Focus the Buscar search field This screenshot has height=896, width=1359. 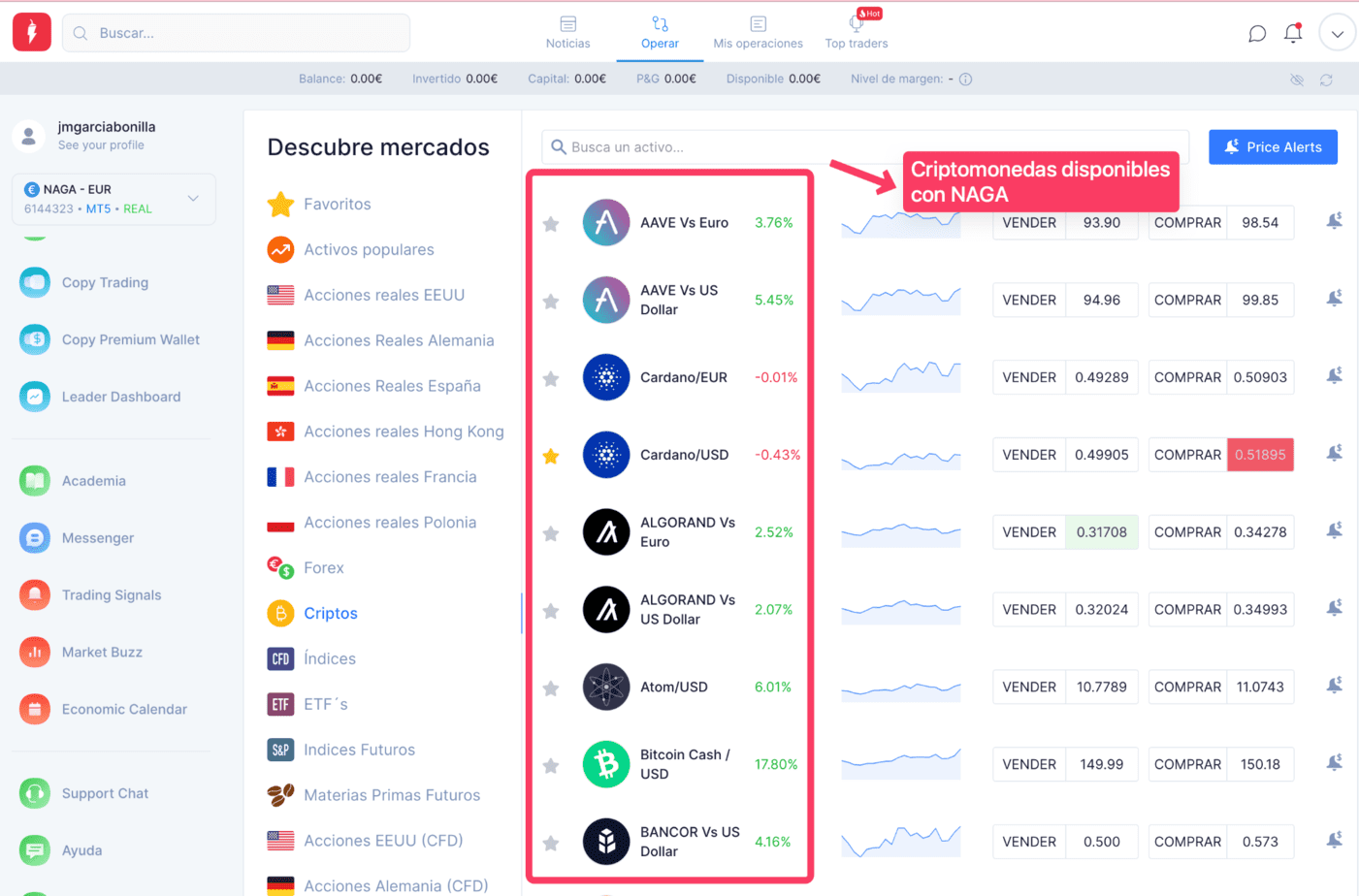pos(236,33)
